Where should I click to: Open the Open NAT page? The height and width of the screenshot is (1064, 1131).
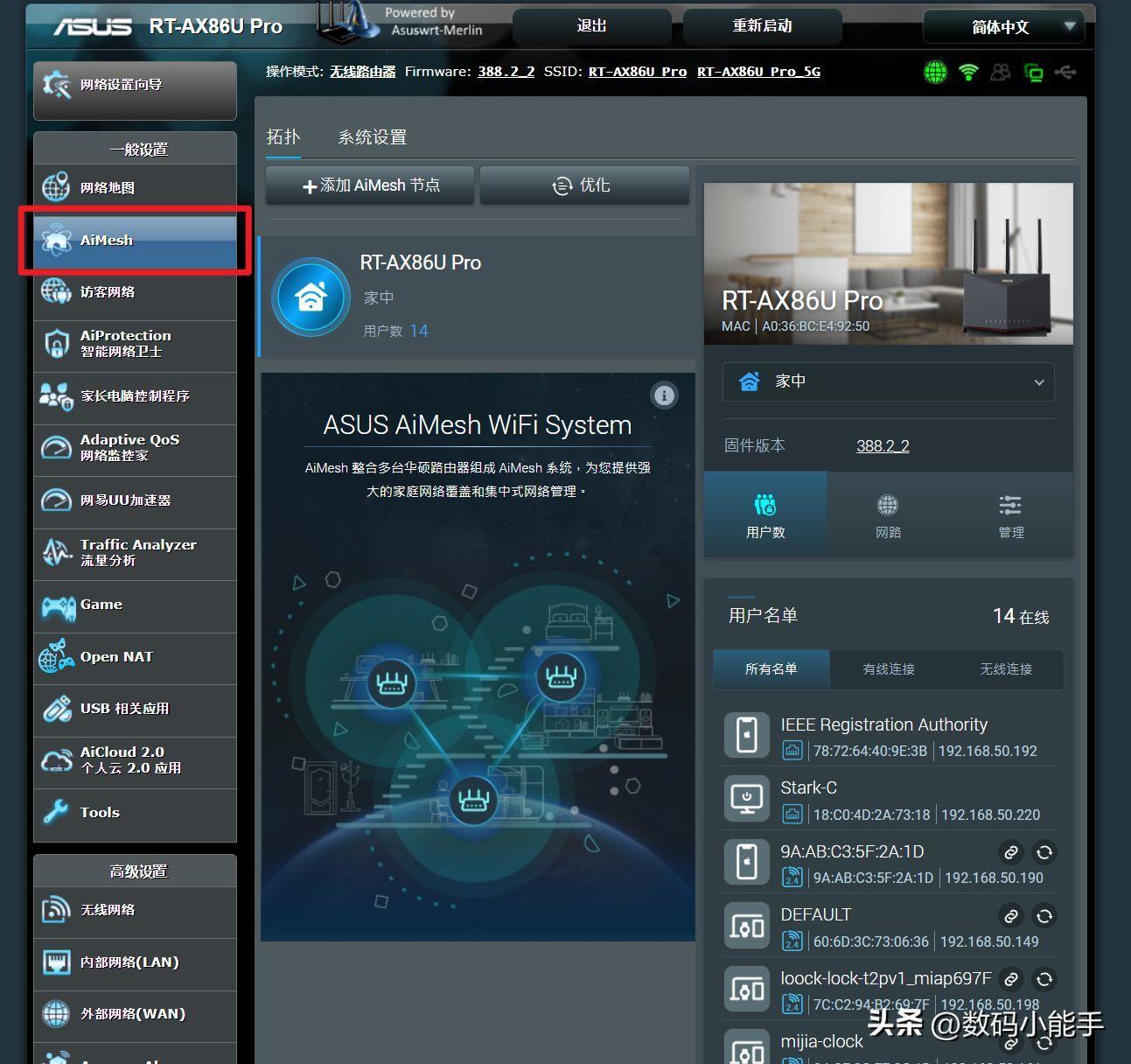pyautogui.click(x=135, y=657)
